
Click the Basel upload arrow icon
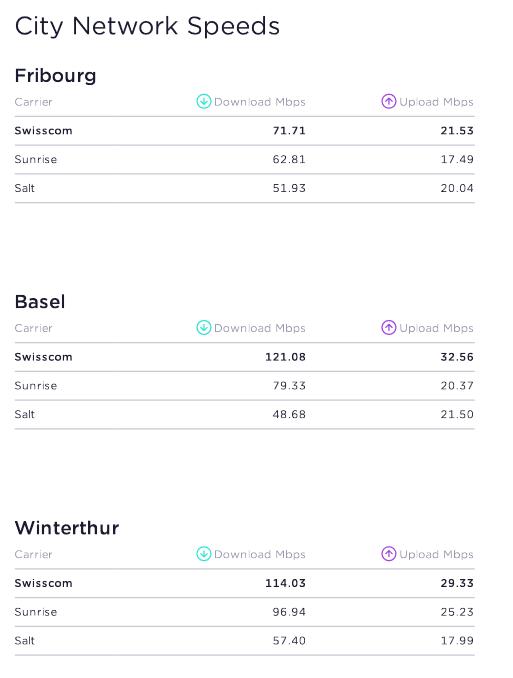pyautogui.click(x=388, y=328)
